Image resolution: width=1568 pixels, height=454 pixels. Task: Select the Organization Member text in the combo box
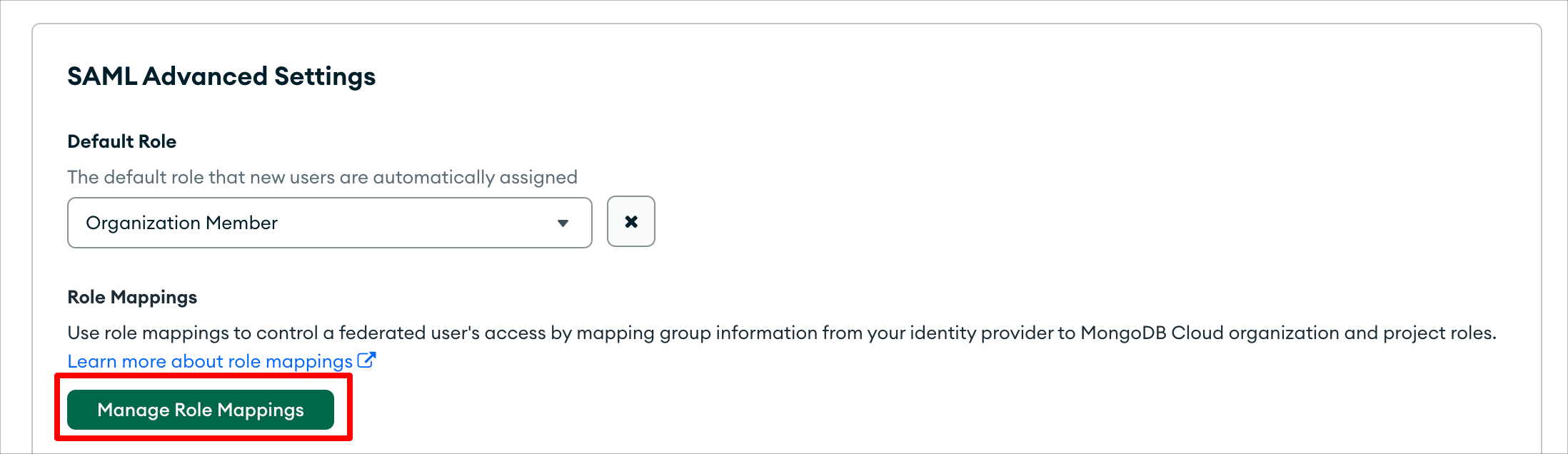click(181, 223)
